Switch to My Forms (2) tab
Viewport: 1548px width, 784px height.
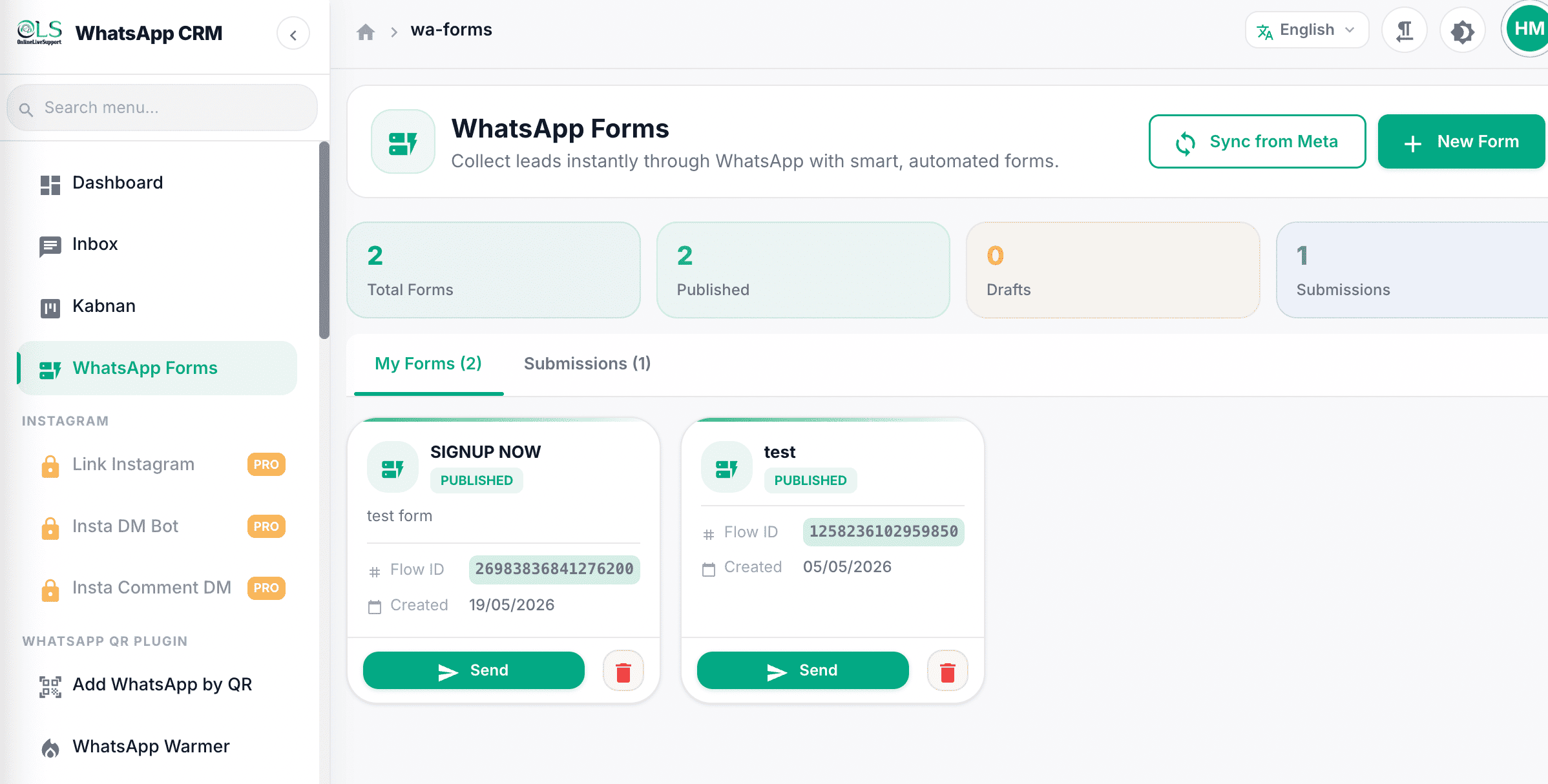(428, 364)
